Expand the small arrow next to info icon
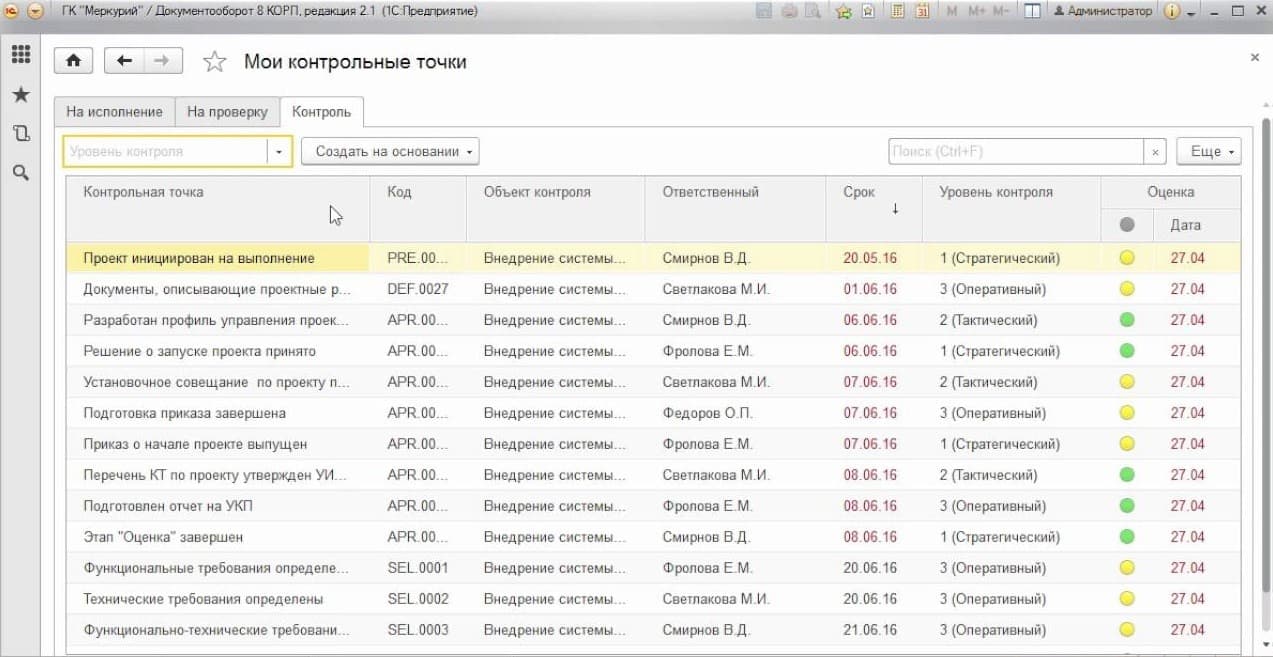The height and width of the screenshot is (657, 1273). tap(1191, 12)
